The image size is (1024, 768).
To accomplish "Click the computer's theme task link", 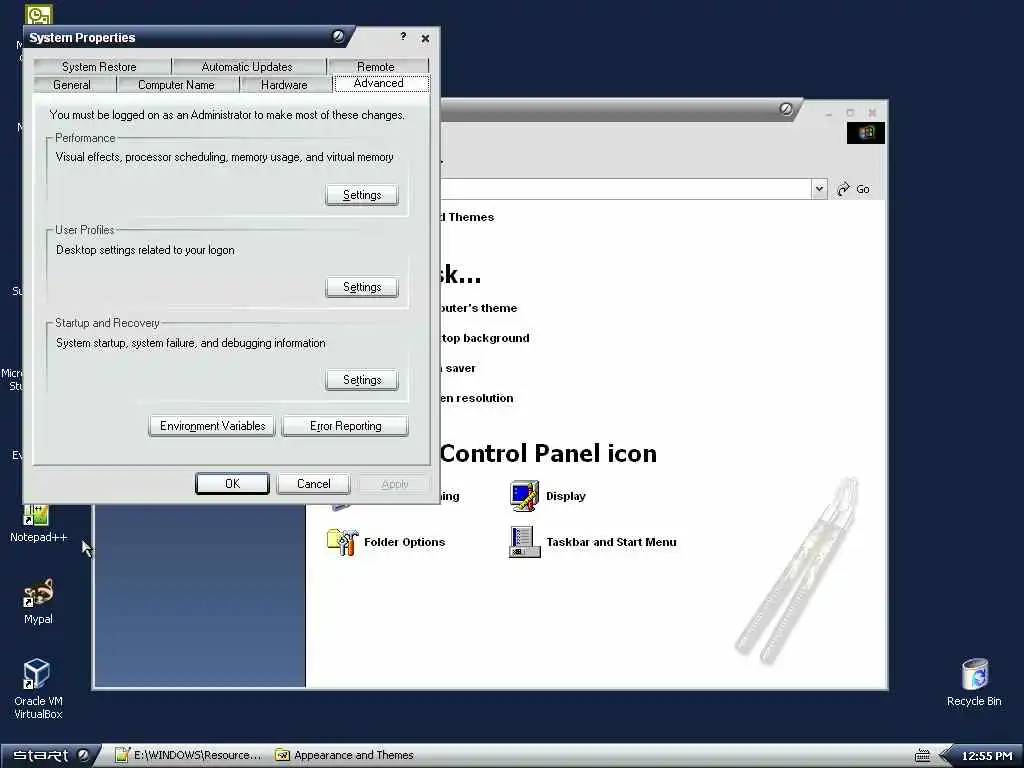I will click(477, 308).
